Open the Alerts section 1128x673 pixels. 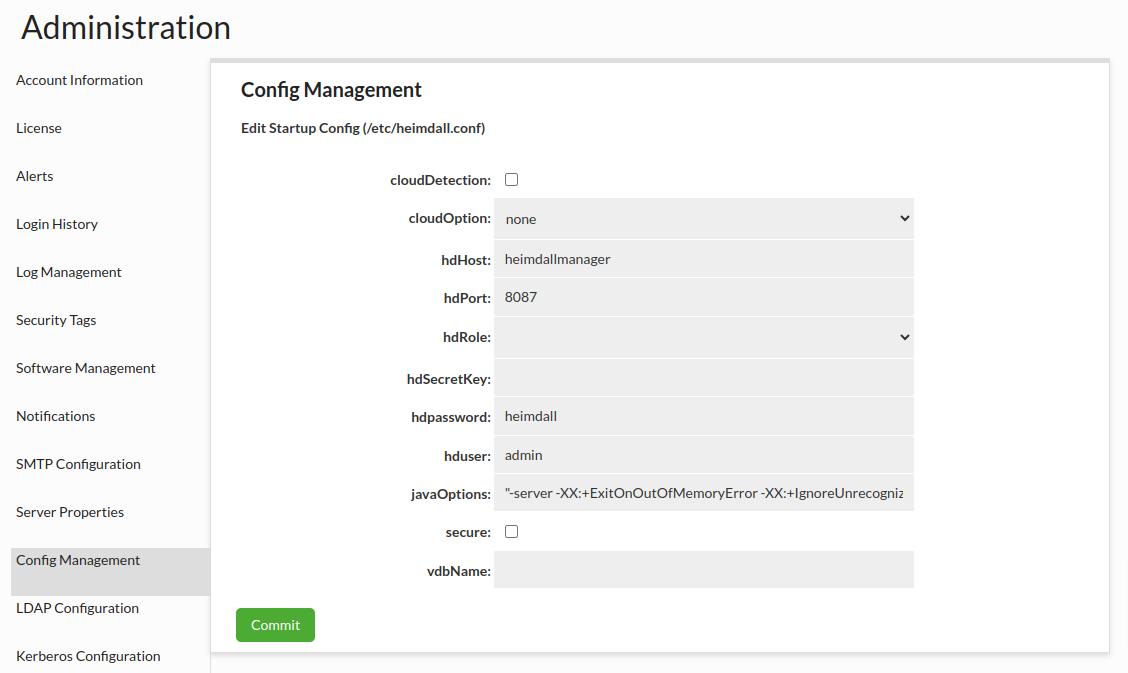click(x=35, y=176)
